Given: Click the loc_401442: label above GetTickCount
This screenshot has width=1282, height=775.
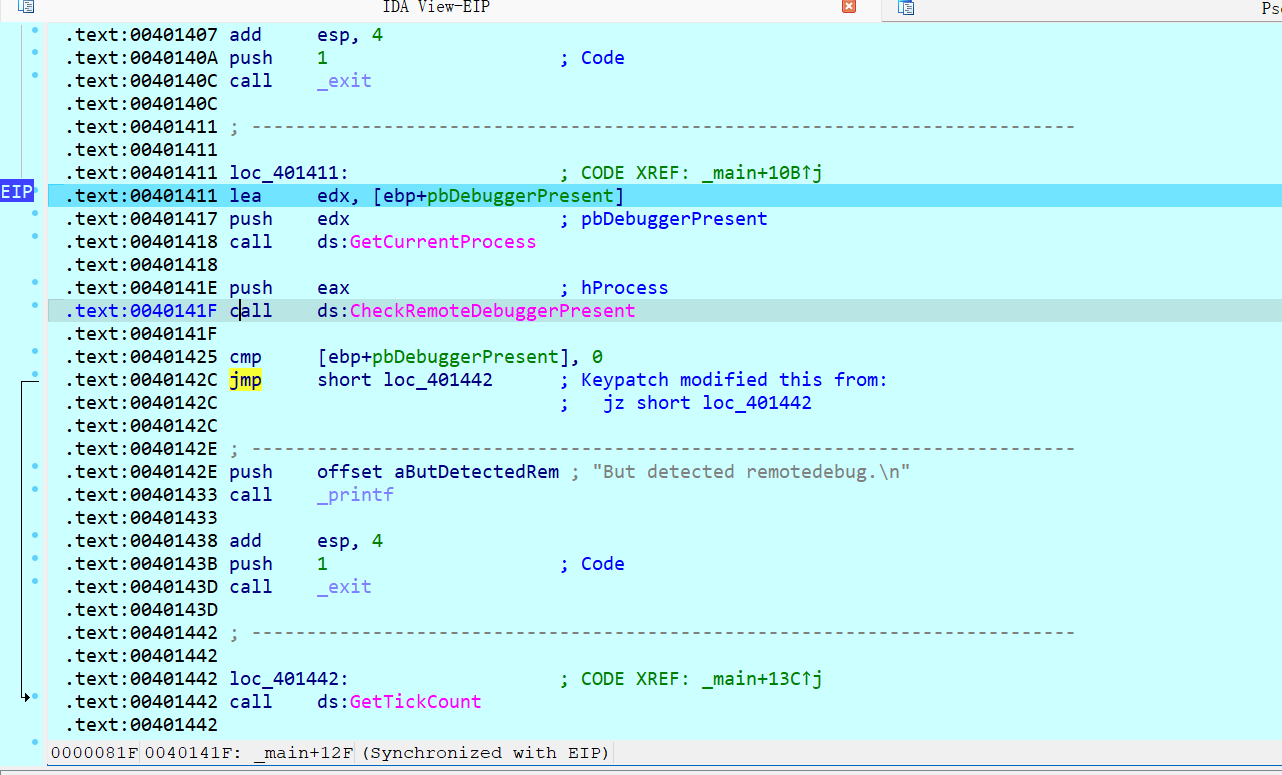Looking at the screenshot, I should pyautogui.click(x=289, y=679).
